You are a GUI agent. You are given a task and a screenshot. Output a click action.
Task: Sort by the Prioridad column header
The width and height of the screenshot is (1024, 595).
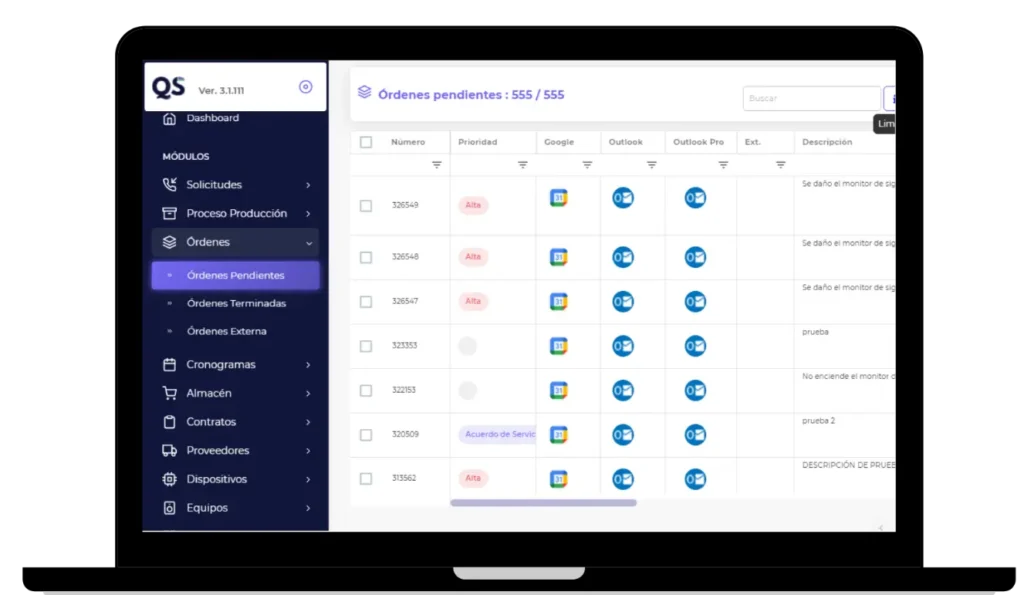pos(477,142)
